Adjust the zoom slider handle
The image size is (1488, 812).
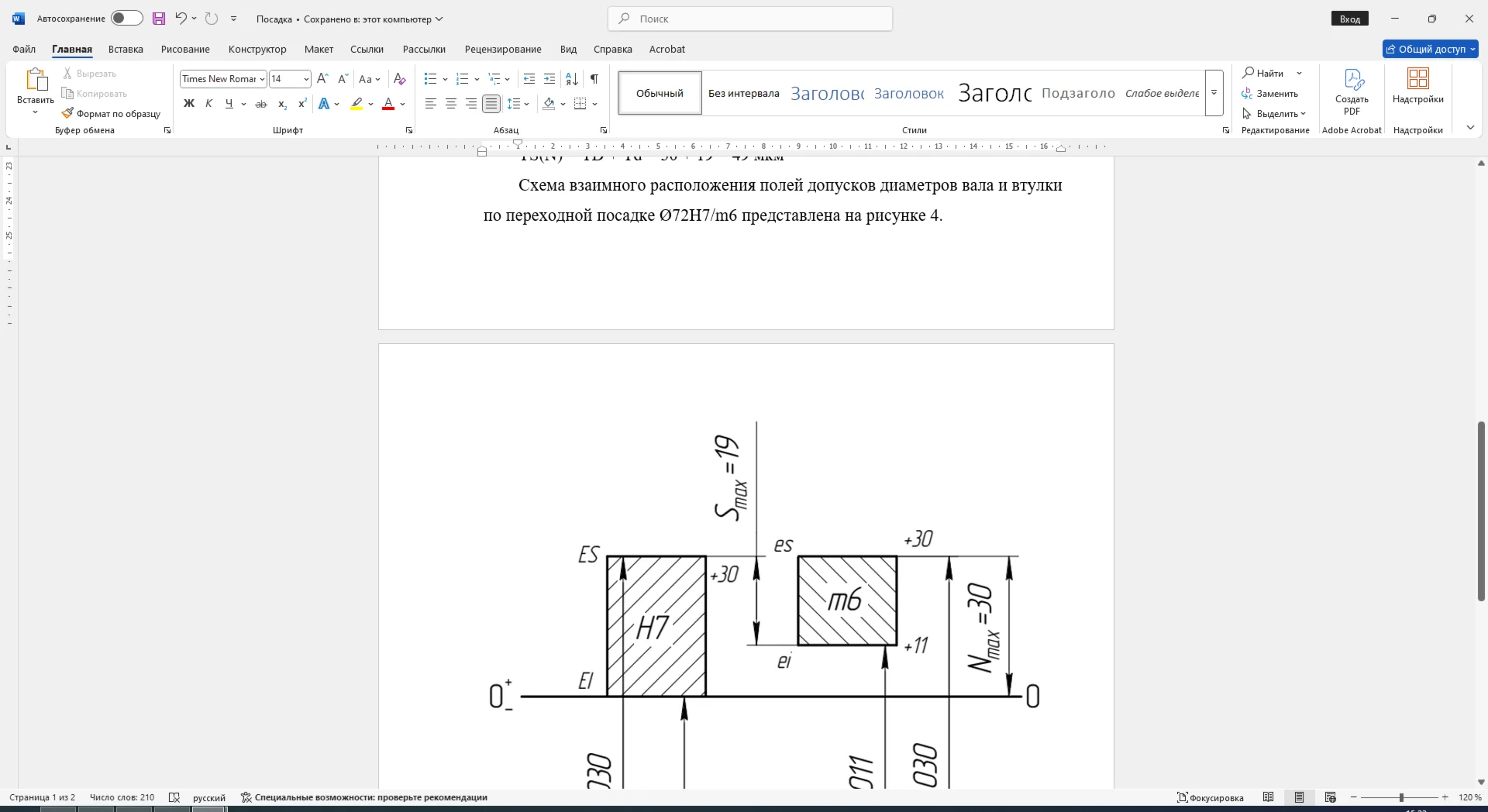(1401, 797)
